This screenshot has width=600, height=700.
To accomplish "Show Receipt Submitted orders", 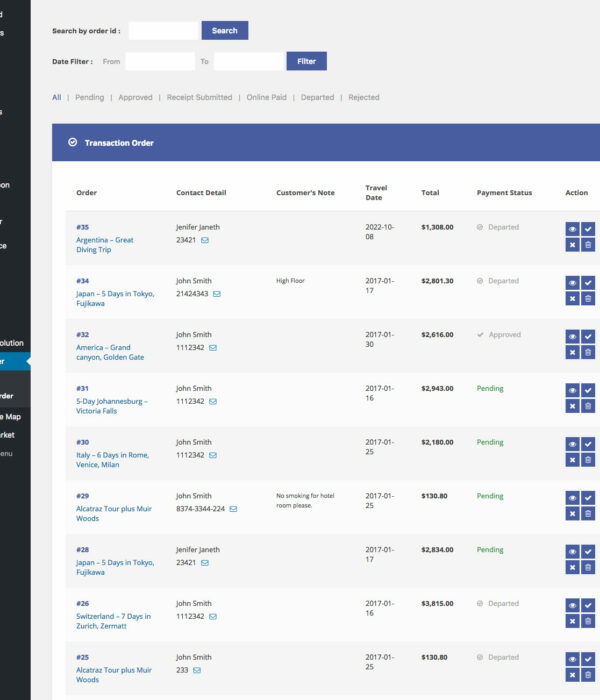I will 199,98.
